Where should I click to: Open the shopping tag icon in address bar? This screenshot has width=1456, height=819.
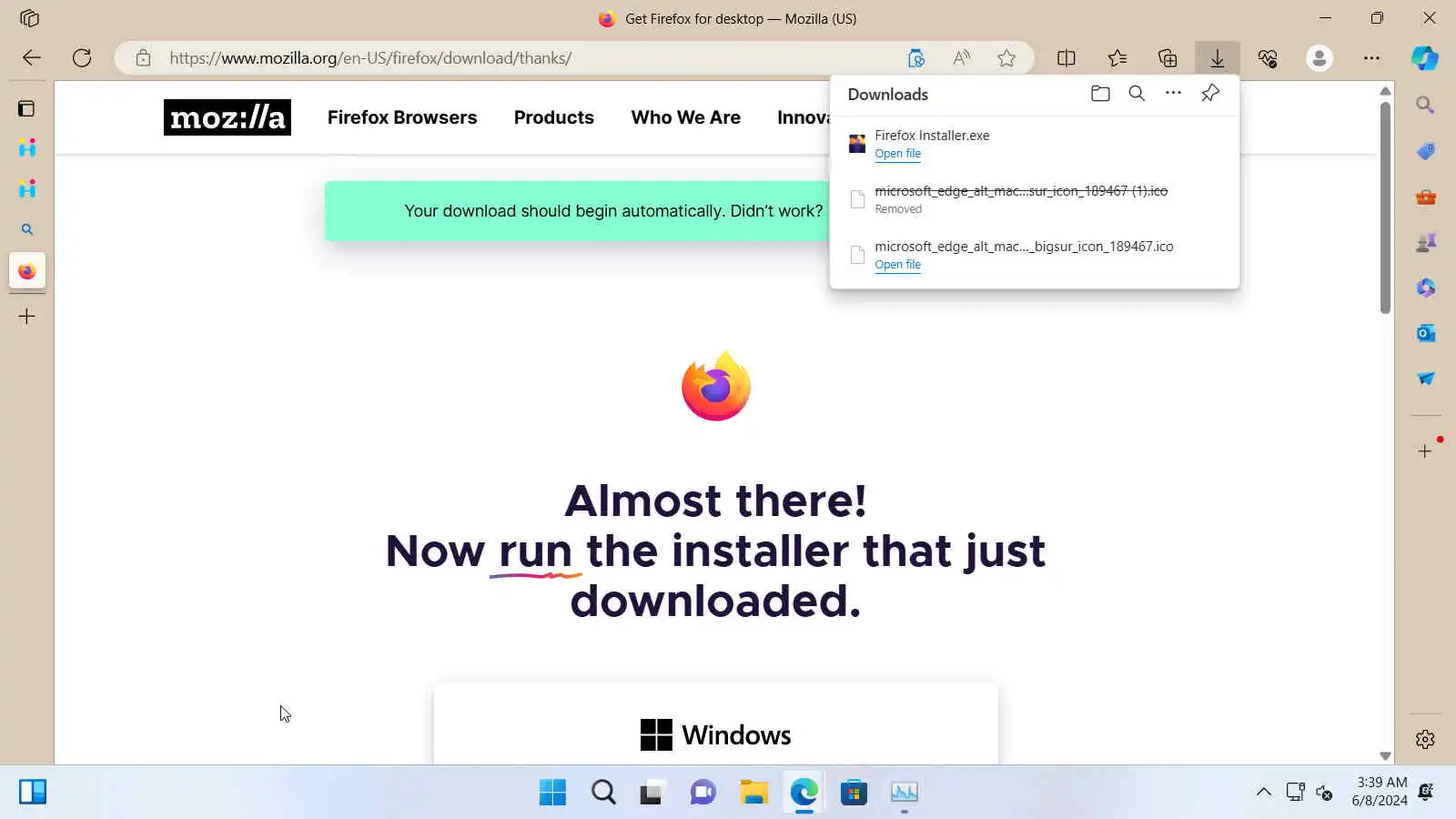916,58
